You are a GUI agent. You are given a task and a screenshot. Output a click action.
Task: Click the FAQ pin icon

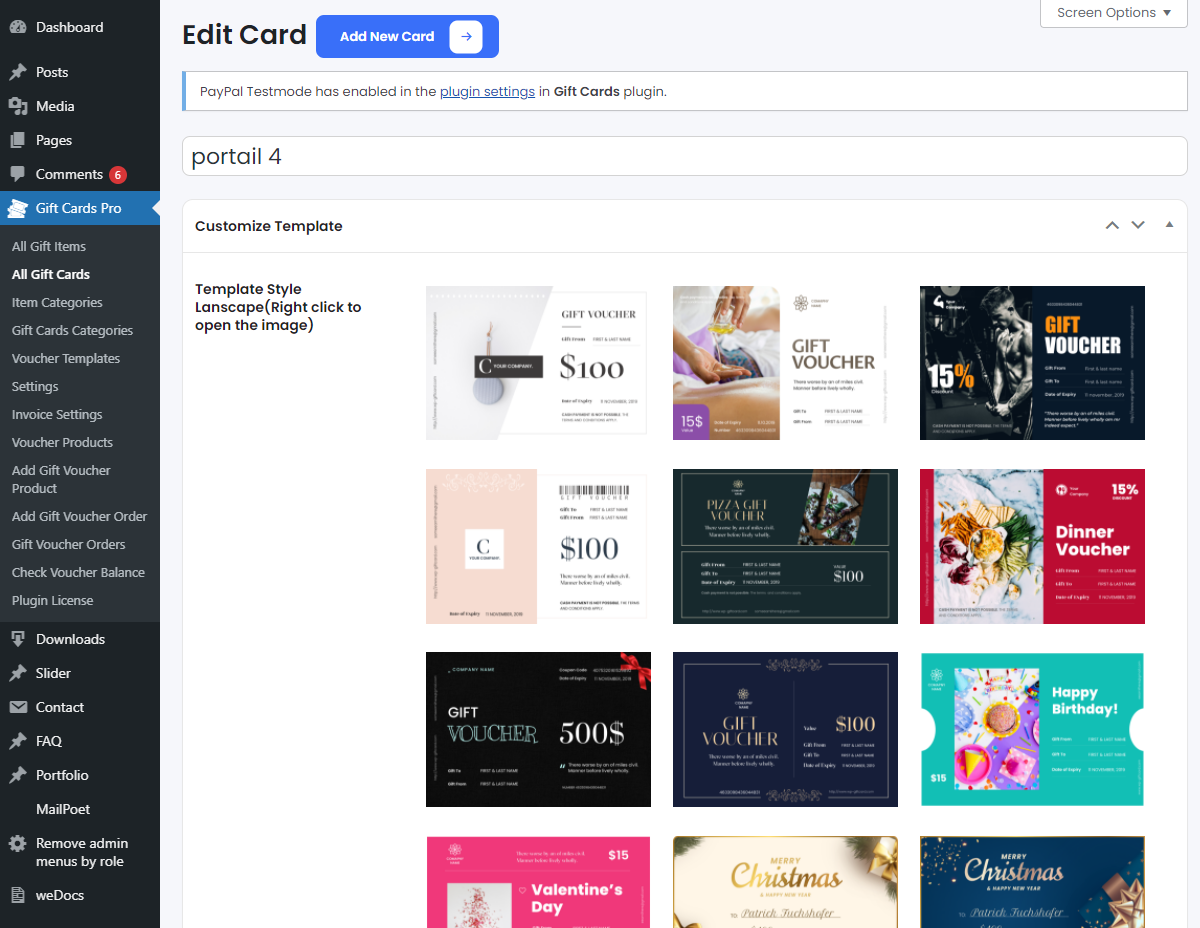[x=18, y=741]
